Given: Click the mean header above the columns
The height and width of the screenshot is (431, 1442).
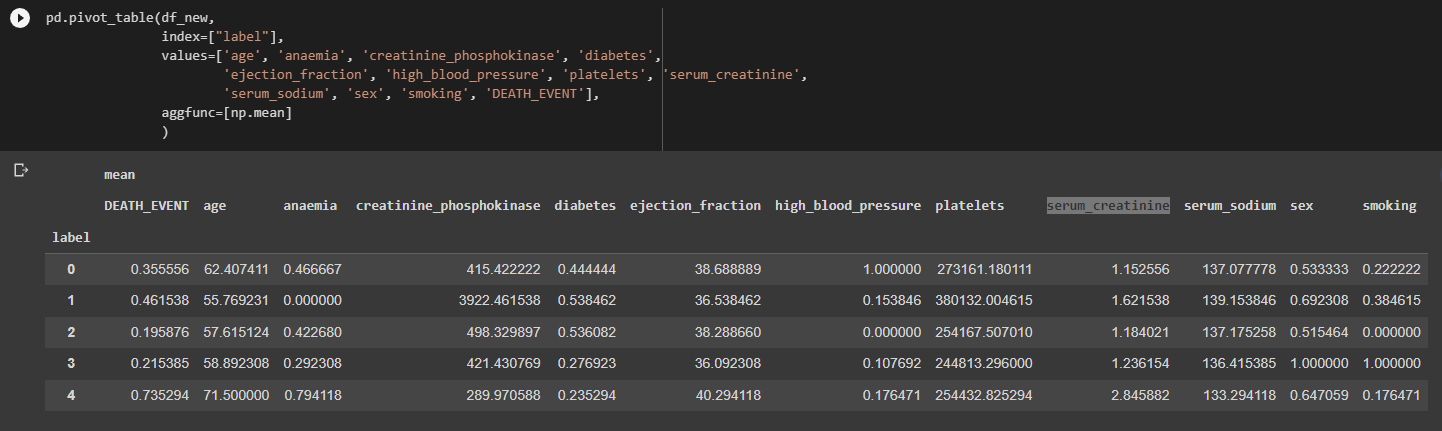Looking at the screenshot, I should click(120, 175).
